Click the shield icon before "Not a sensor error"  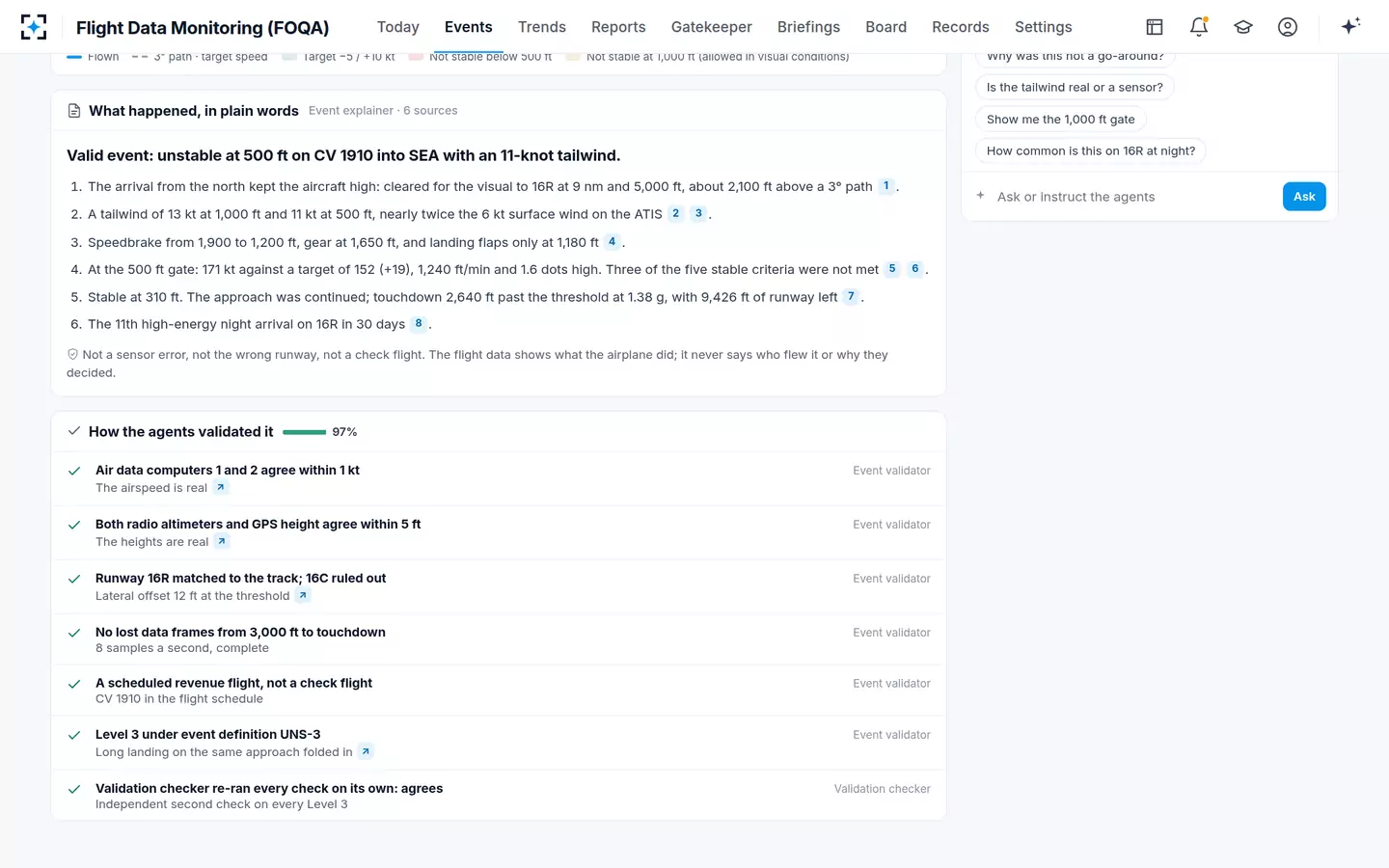(72, 355)
